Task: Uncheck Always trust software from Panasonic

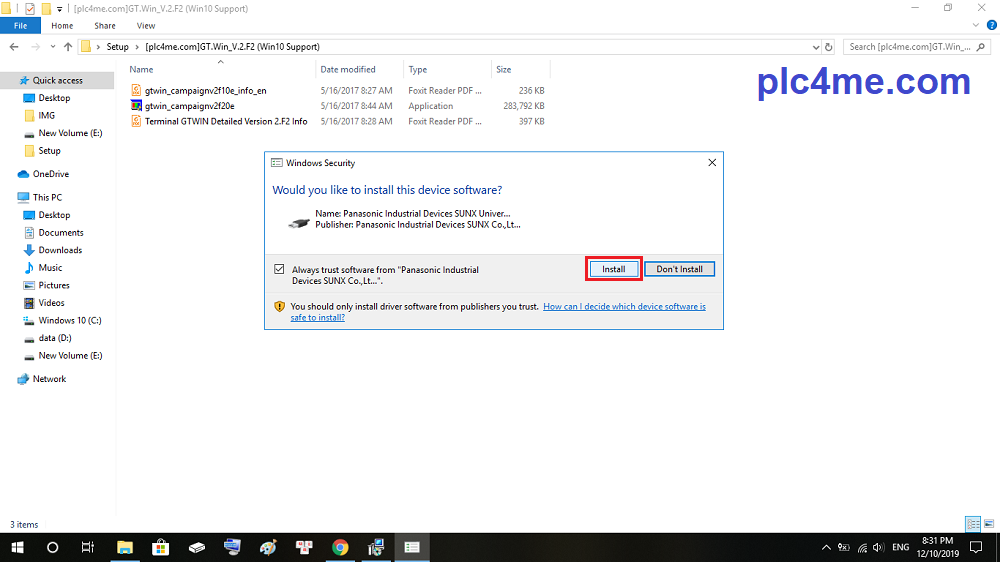Action: [x=278, y=269]
